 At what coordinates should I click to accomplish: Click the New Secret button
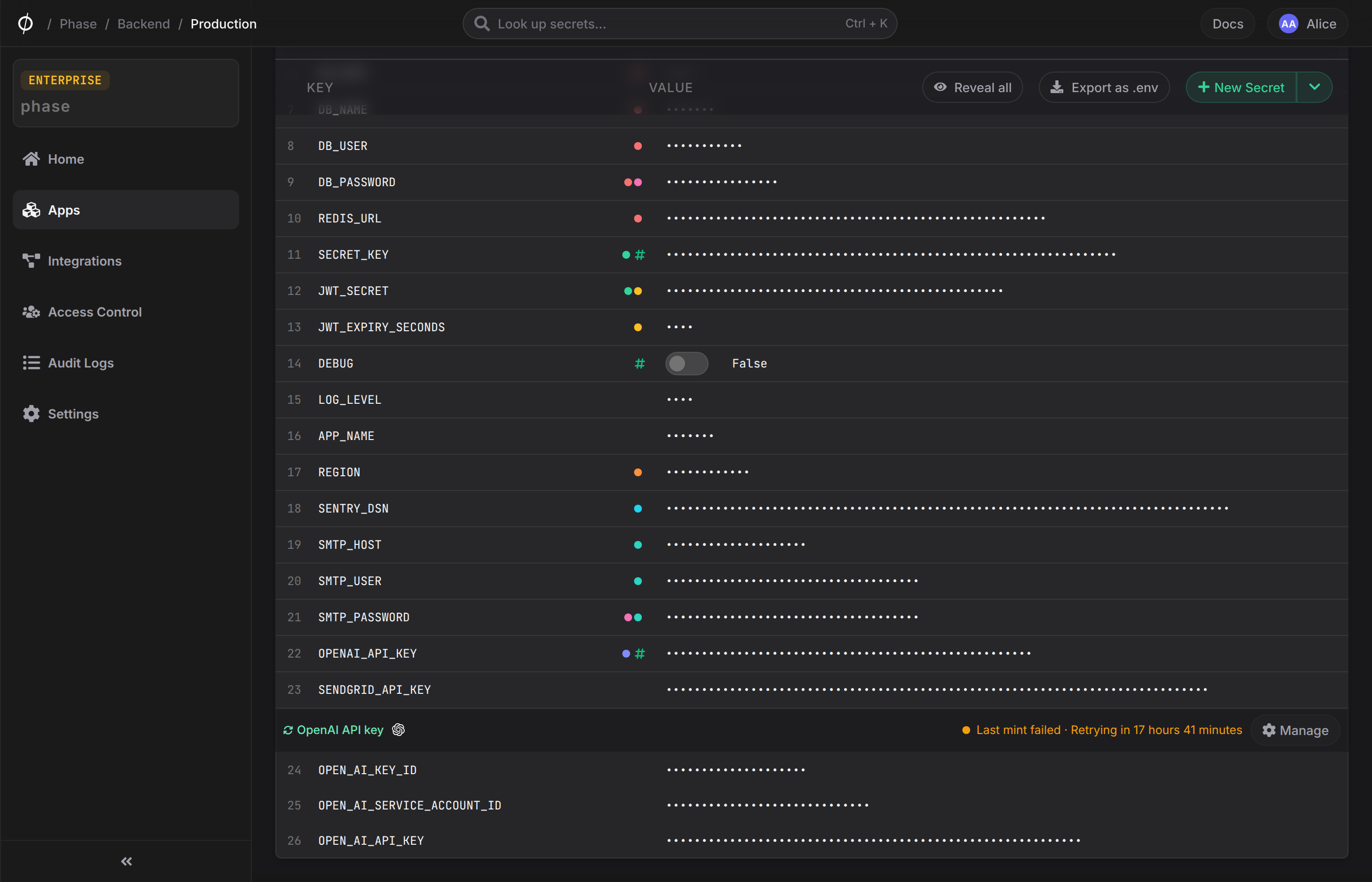1241,87
